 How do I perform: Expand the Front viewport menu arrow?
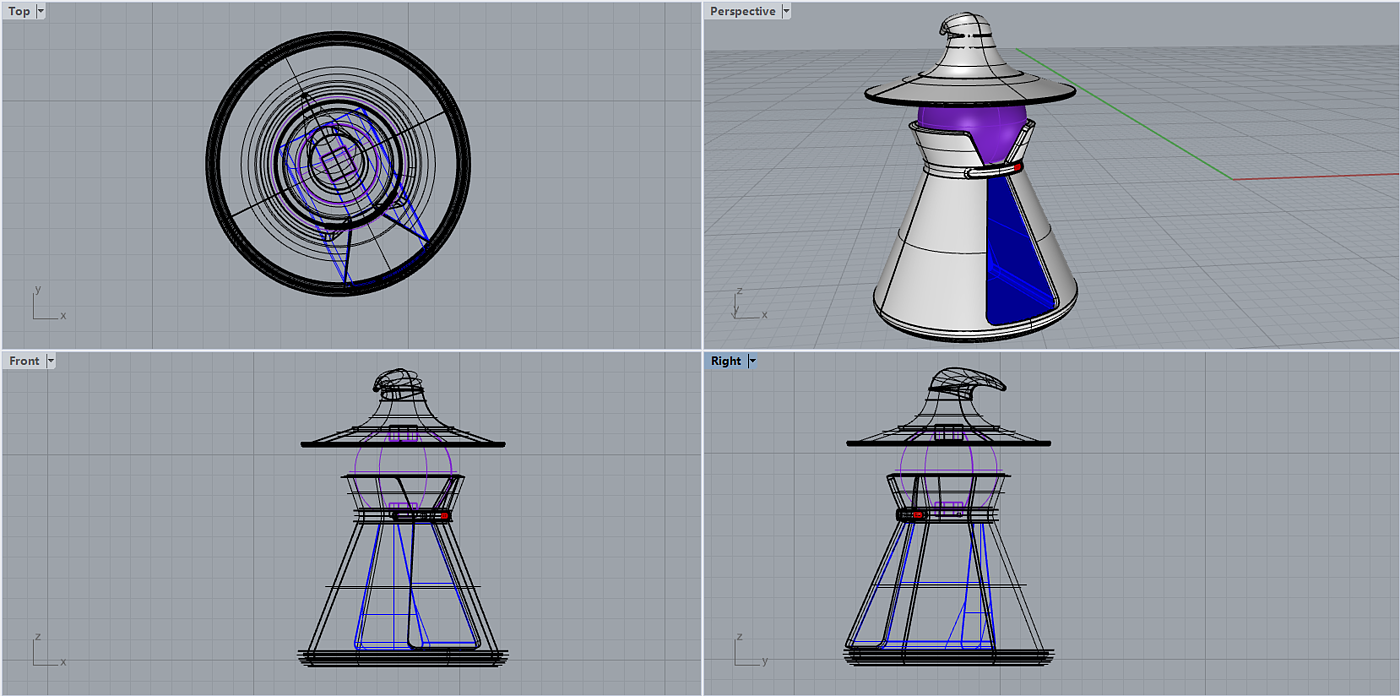point(51,361)
